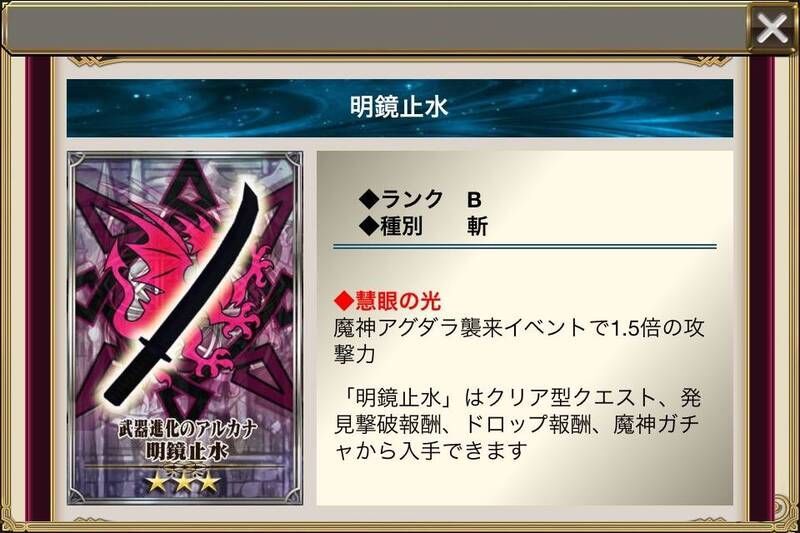Tap the 魔神アグダラ襲来イベント skill description

(x=518, y=340)
